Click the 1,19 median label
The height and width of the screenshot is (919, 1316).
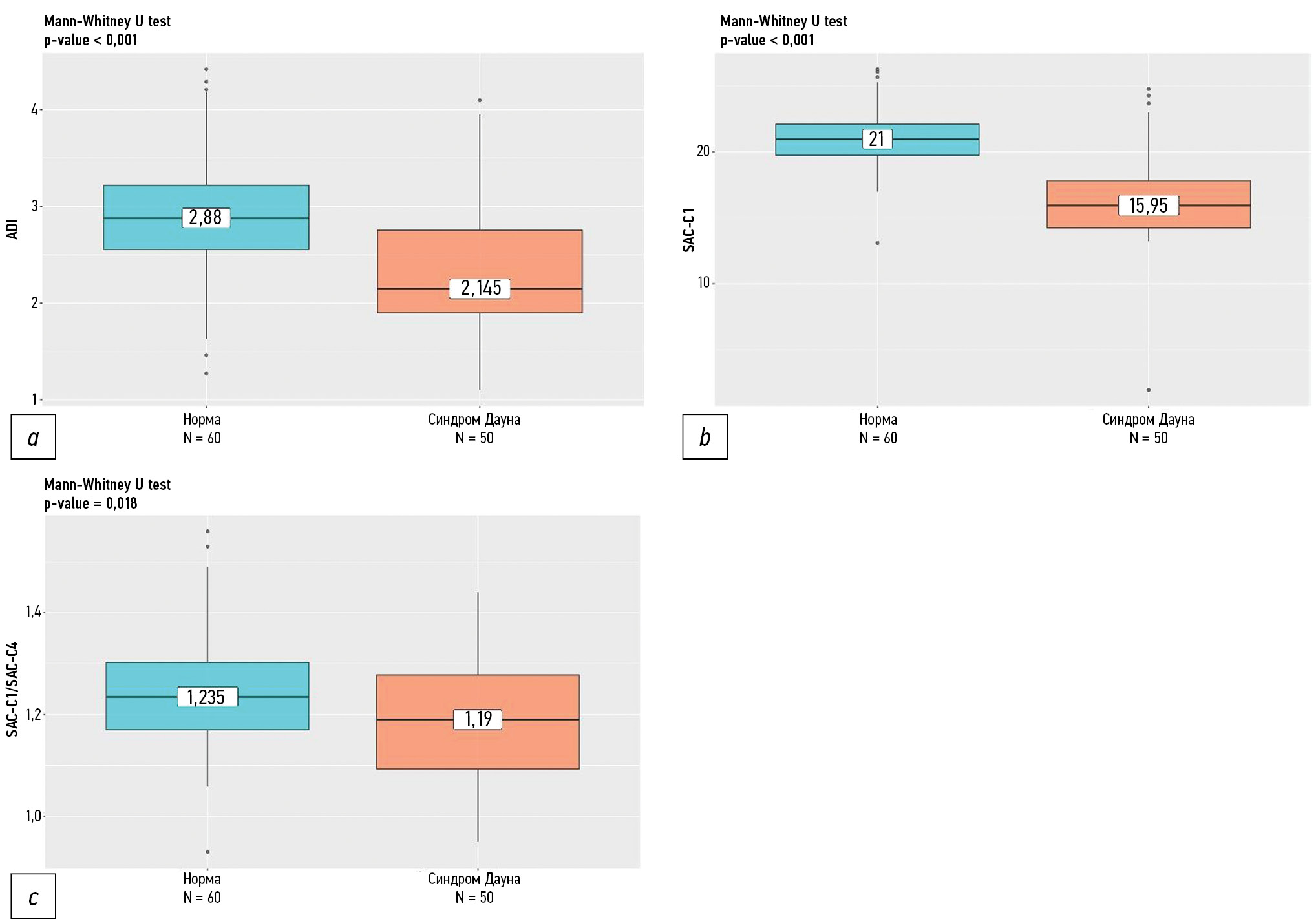(478, 719)
